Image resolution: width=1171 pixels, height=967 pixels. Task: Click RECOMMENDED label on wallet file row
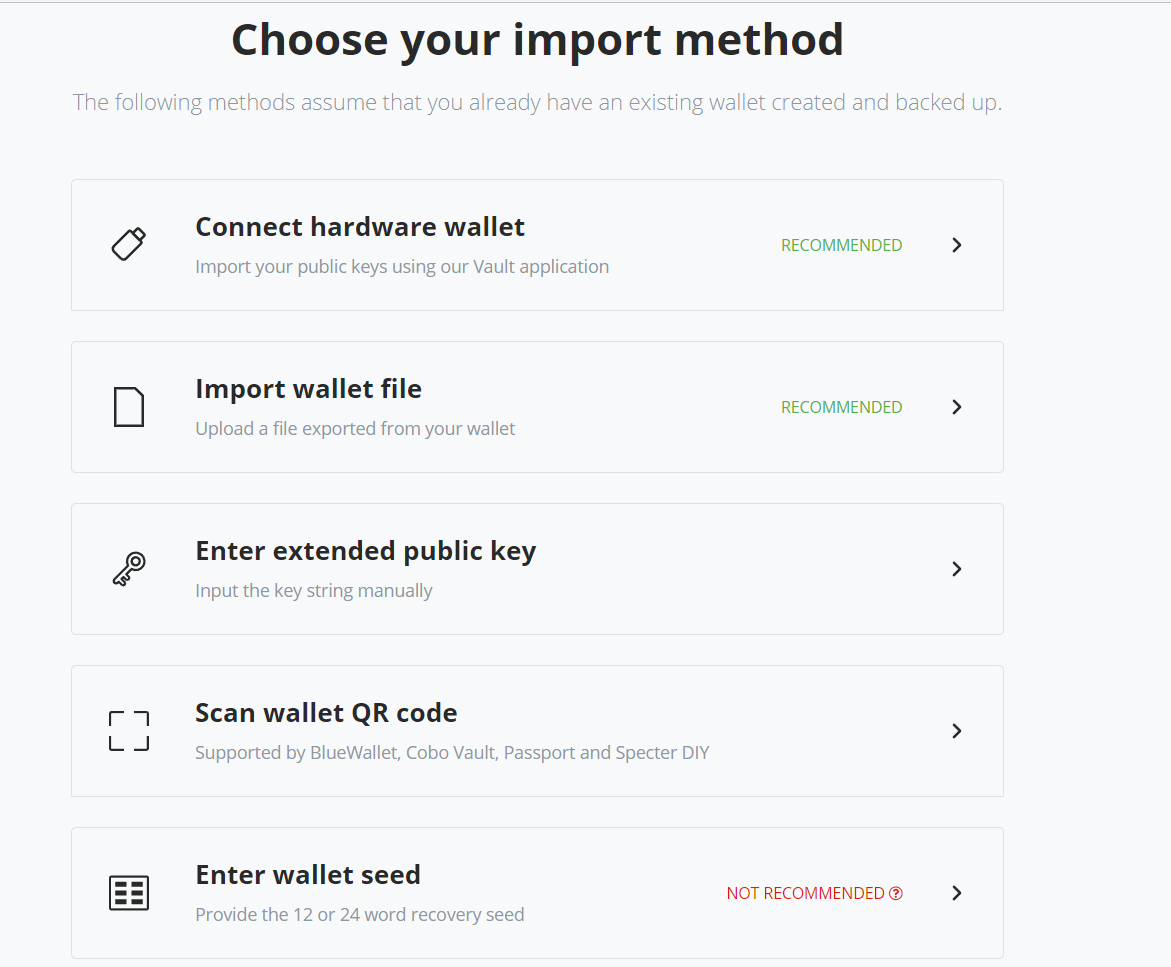(x=841, y=407)
